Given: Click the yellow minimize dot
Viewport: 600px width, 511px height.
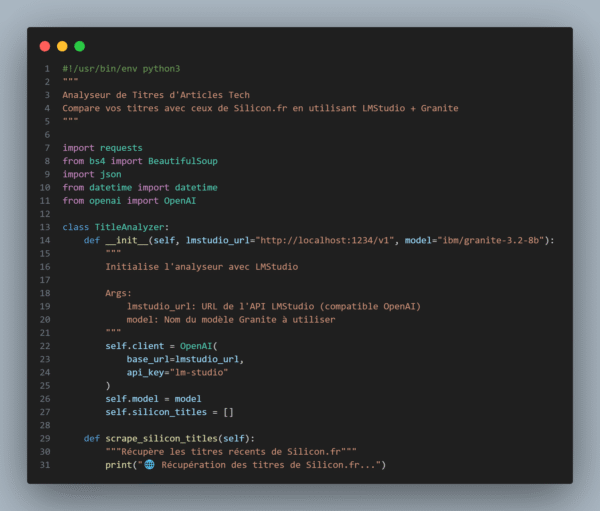Looking at the screenshot, I should pos(62,46).
